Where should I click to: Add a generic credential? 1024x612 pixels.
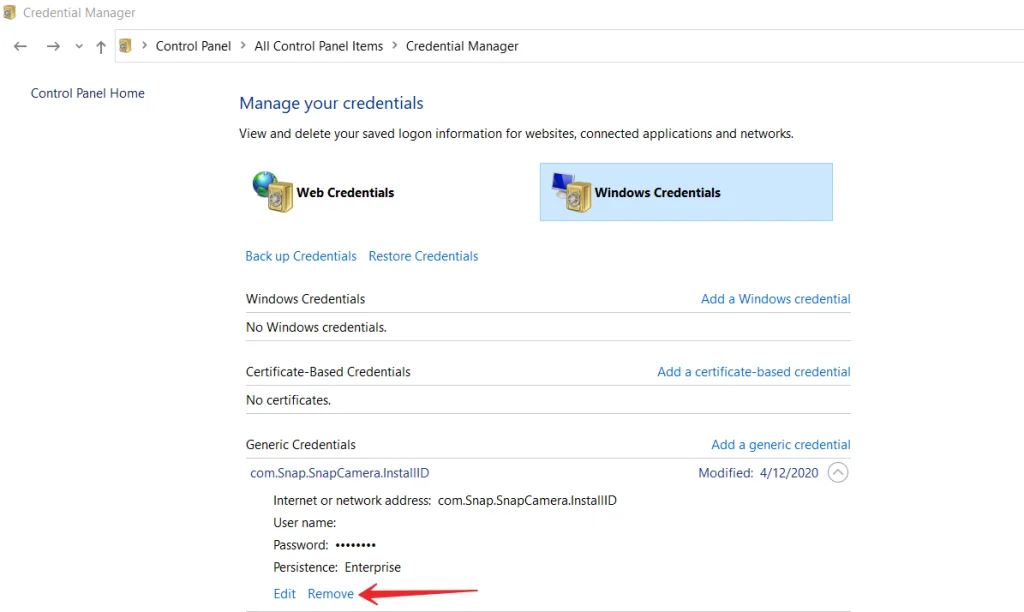tap(780, 445)
